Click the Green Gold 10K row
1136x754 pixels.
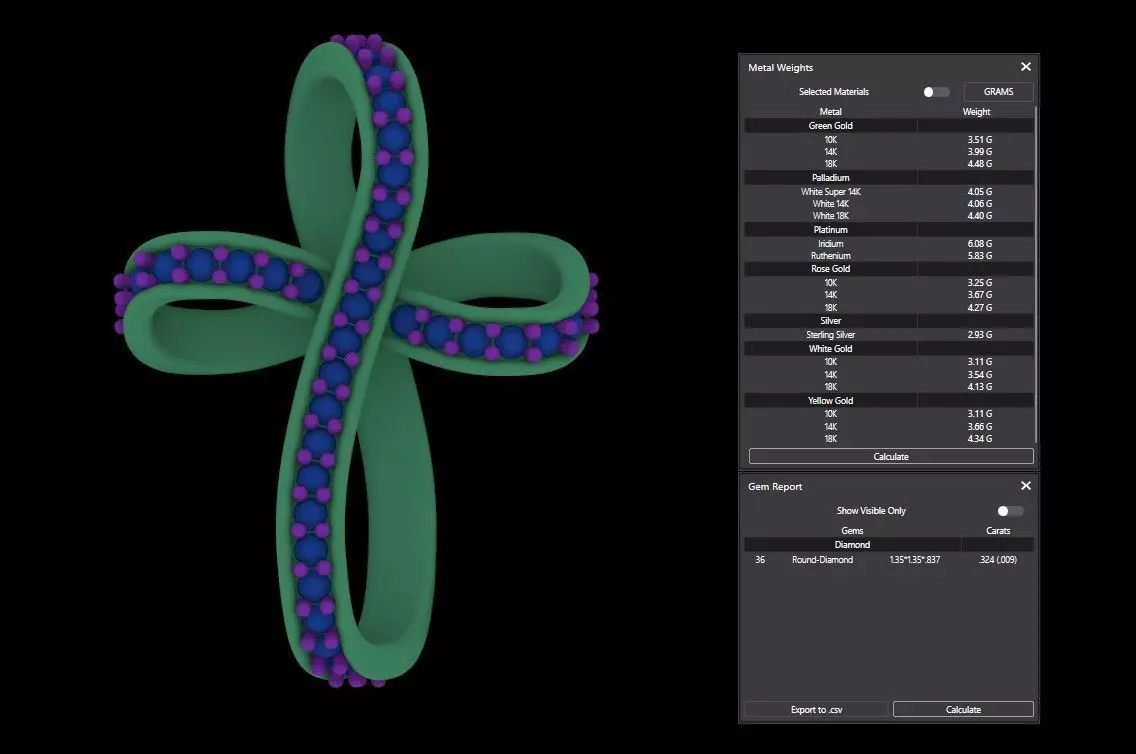coord(889,140)
